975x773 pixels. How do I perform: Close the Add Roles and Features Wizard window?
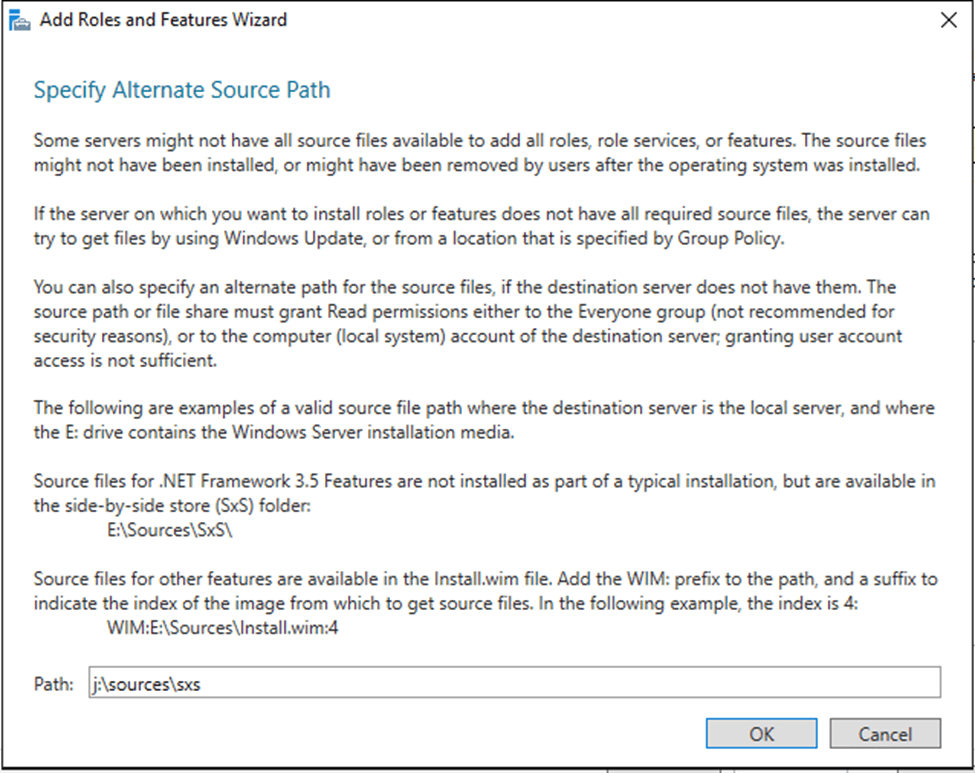pos(948,20)
